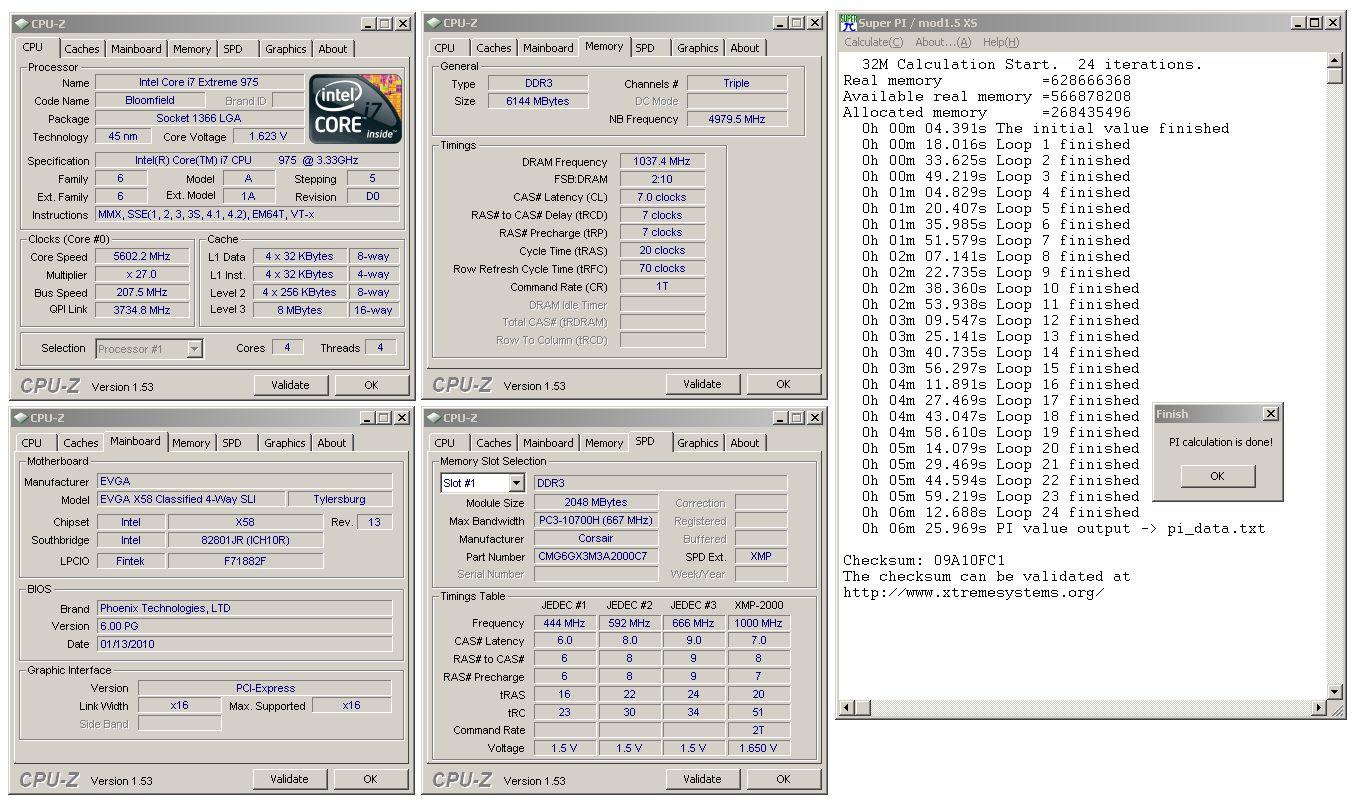Click the memory Size value 6144 MBytes
This screenshot has height=804, width=1357.
(x=539, y=101)
